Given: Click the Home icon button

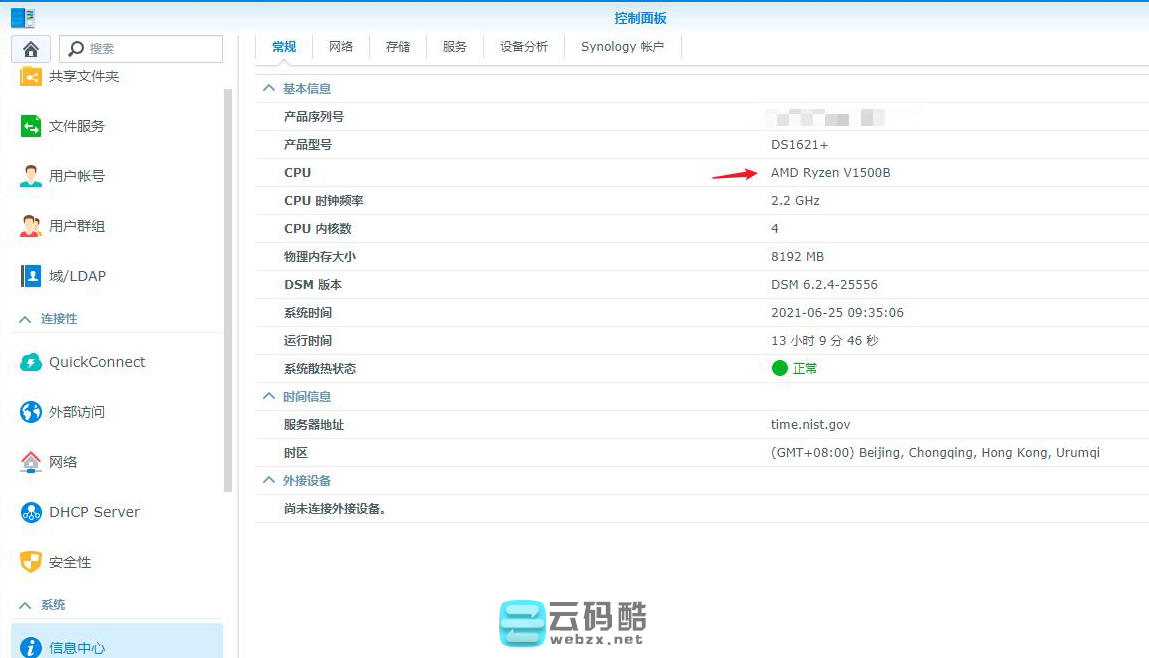Looking at the screenshot, I should [31, 49].
